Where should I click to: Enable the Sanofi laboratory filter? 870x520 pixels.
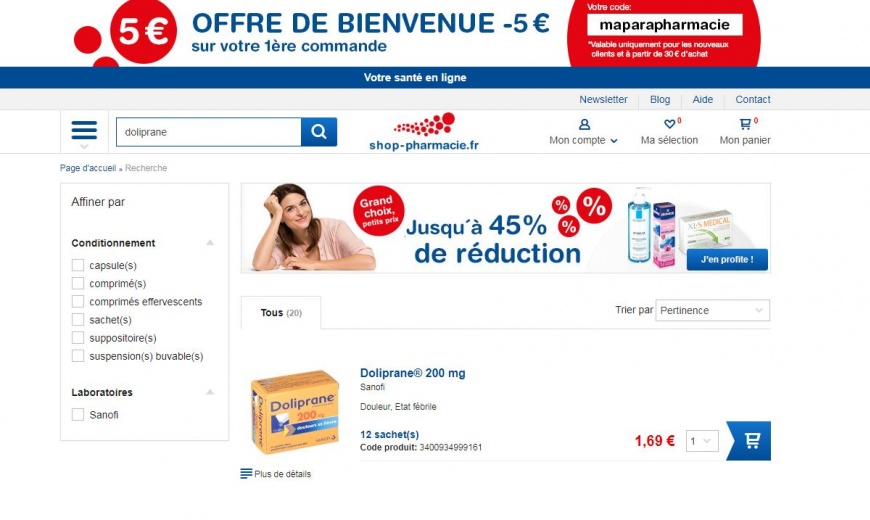[x=78, y=415]
